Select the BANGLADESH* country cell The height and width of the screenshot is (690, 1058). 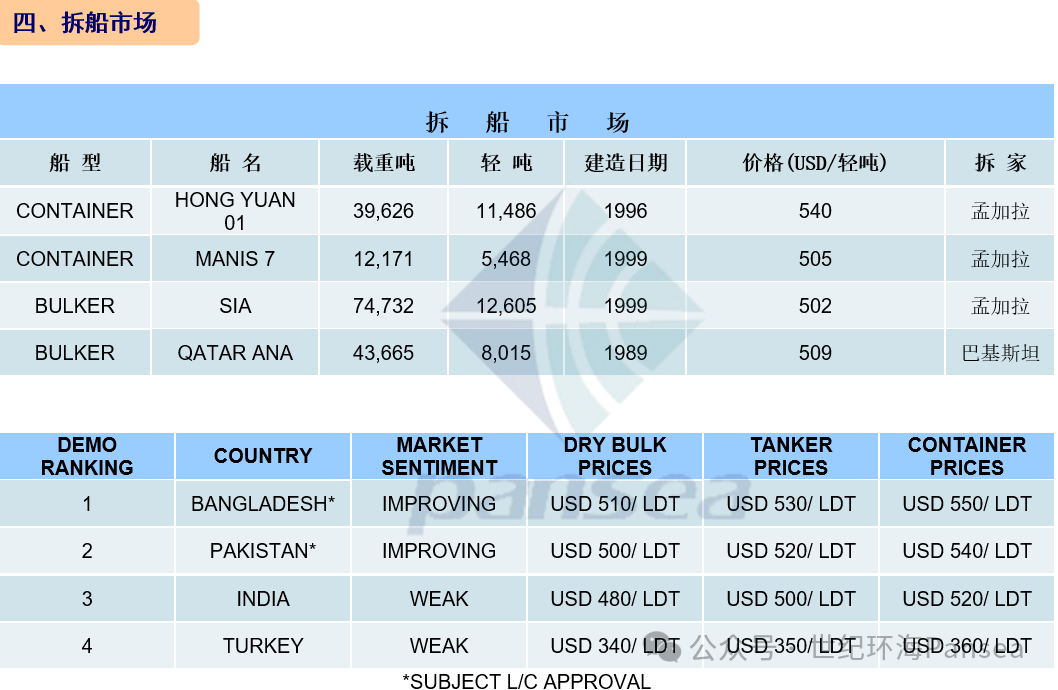pos(262,504)
